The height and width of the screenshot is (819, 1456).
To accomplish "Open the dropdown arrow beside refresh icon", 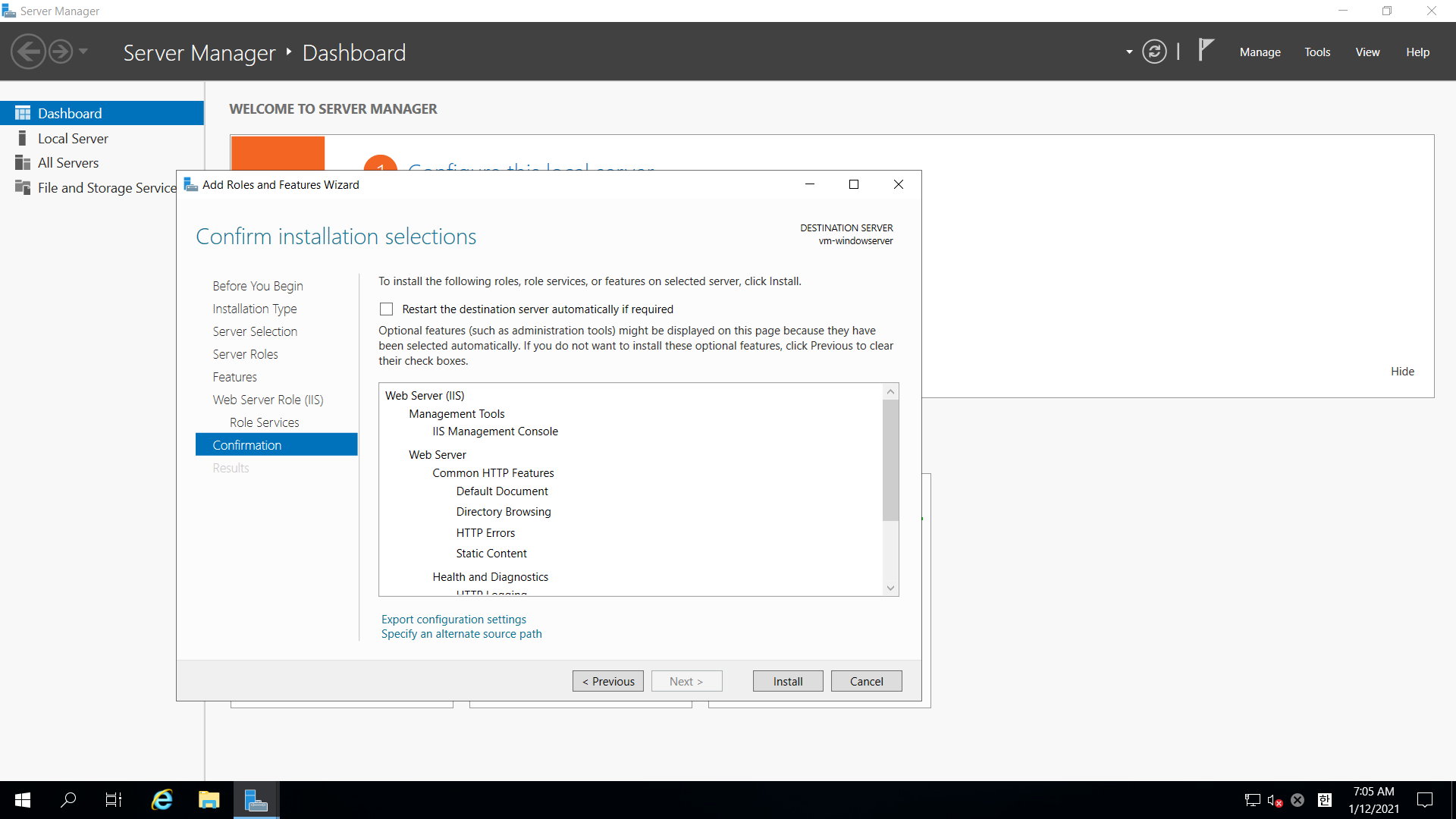I will click(1129, 52).
